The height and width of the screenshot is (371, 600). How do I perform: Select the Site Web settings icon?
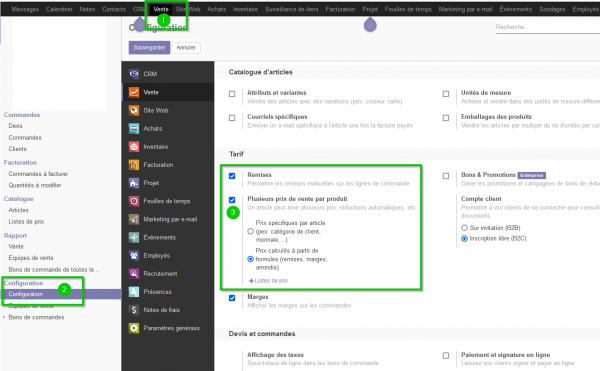pyautogui.click(x=134, y=110)
